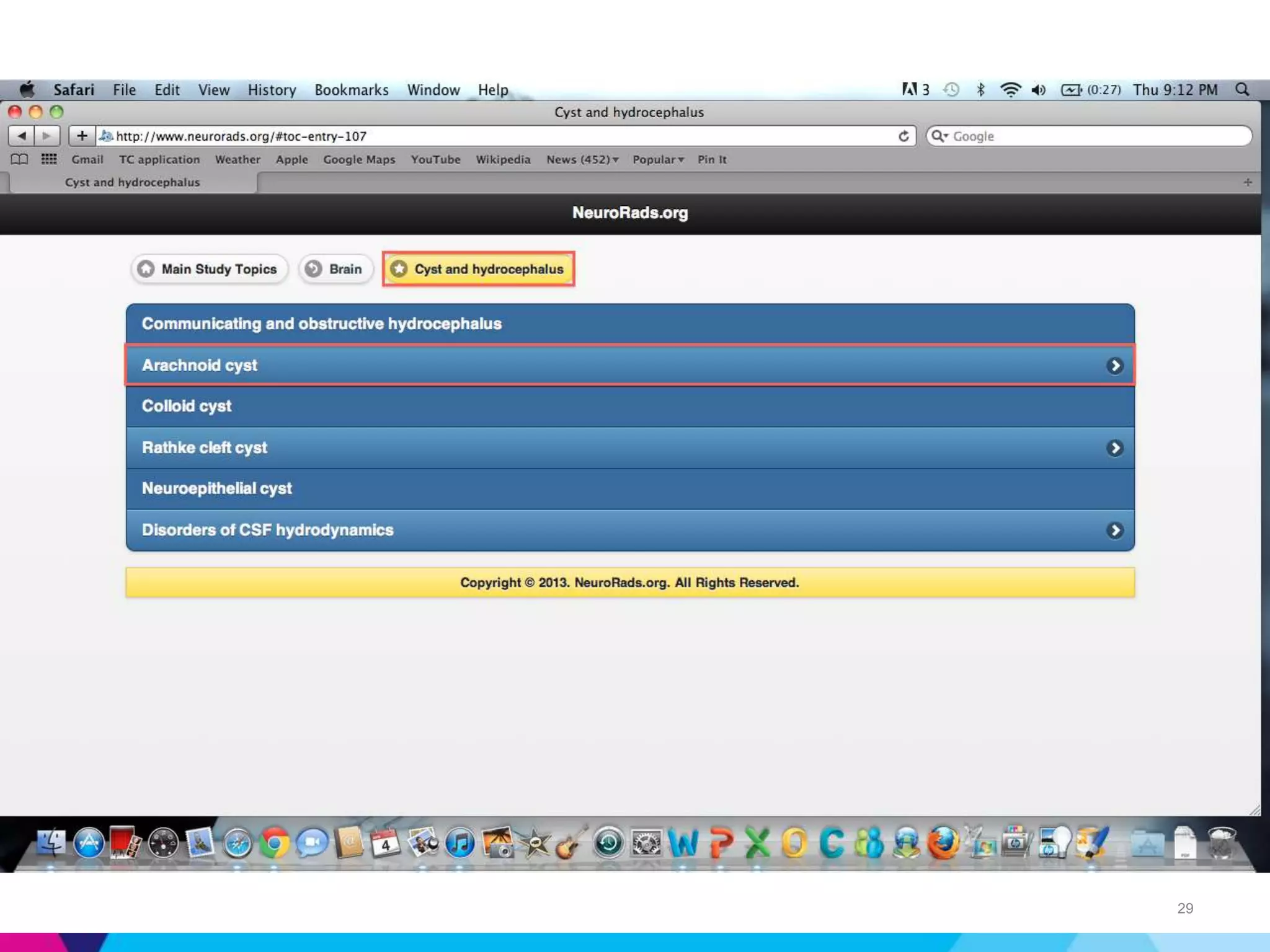
Task: Click the new tab plus icon
Action: pos(1247,182)
